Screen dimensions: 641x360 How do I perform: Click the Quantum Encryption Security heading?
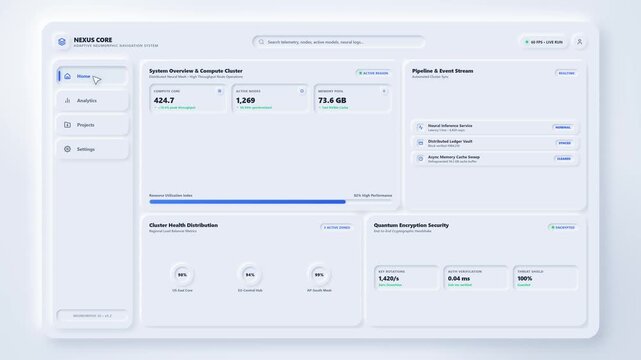411,225
